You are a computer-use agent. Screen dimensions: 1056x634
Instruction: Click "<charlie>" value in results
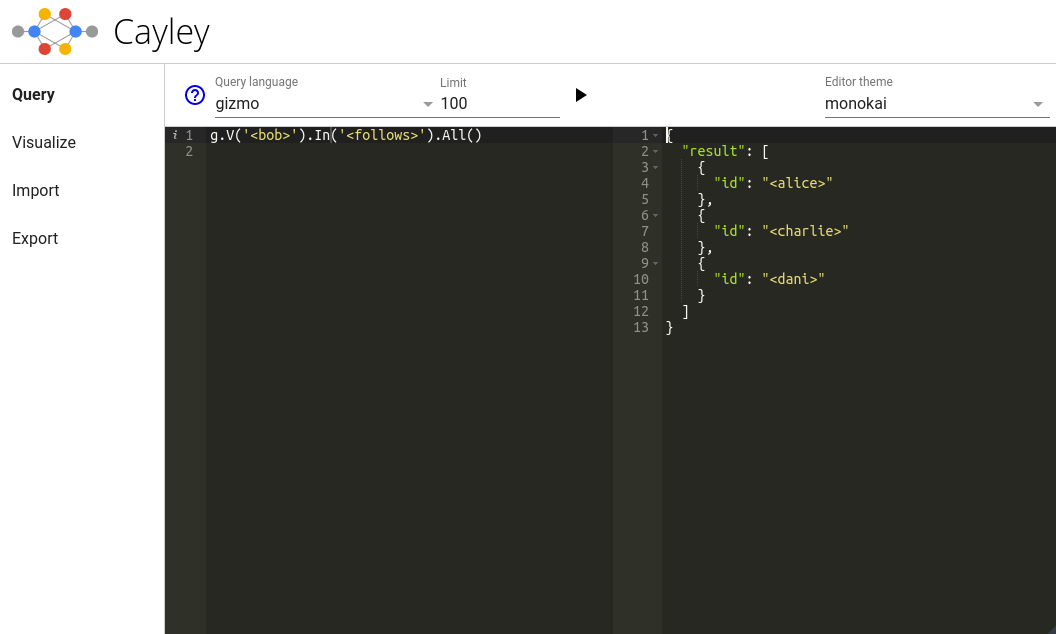click(805, 231)
